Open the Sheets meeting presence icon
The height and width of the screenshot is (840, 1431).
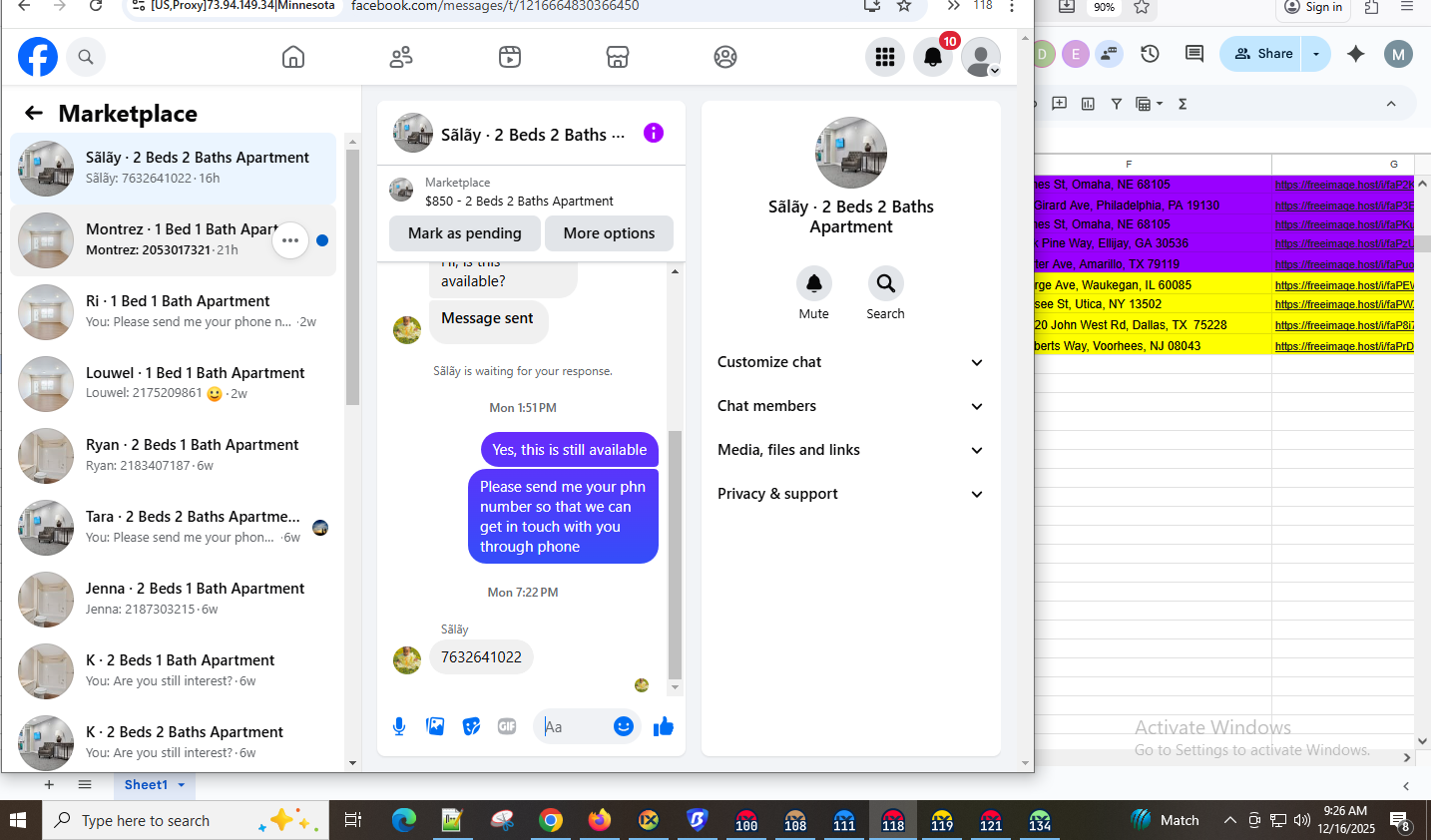[x=1109, y=54]
